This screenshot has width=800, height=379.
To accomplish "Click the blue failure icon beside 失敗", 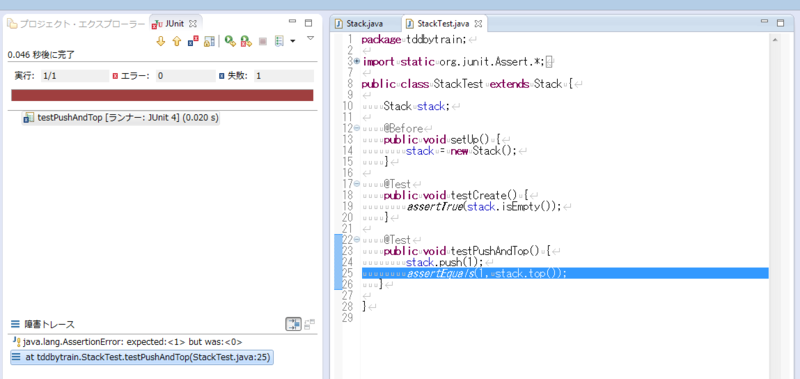I will point(221,76).
